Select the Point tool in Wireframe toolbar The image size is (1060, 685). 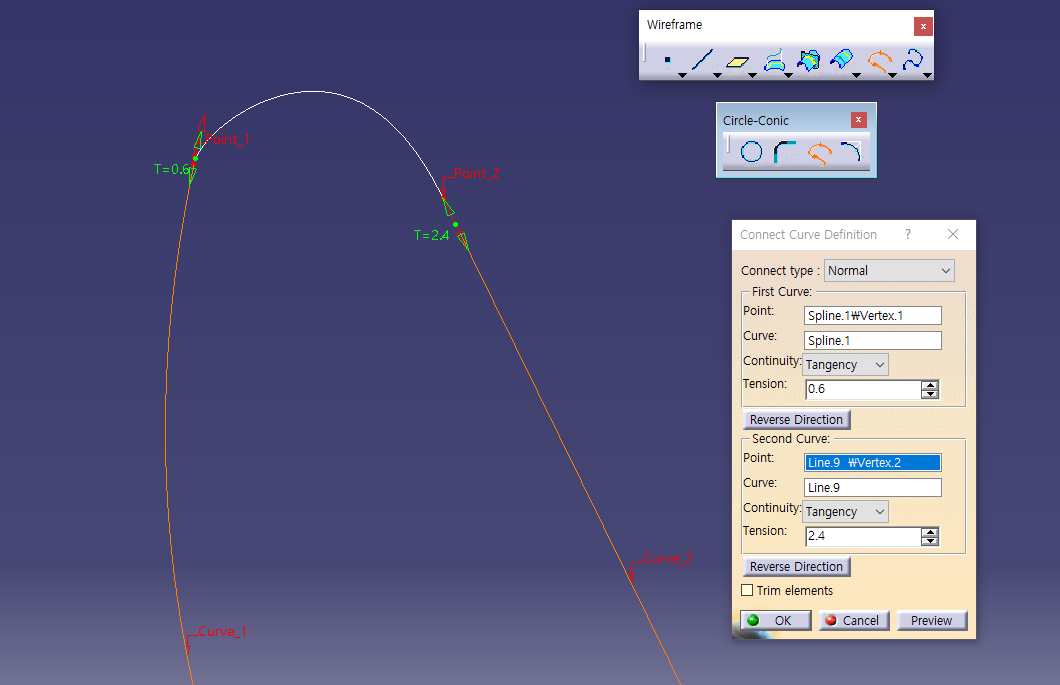tap(668, 61)
